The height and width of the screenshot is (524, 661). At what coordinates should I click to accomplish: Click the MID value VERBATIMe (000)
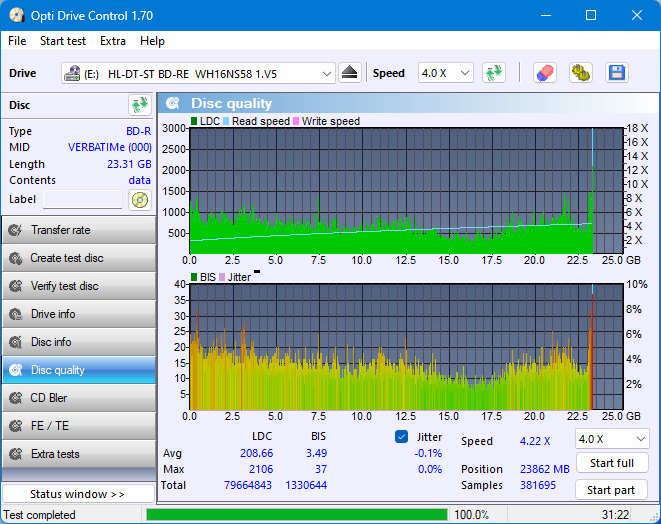pyautogui.click(x=110, y=147)
